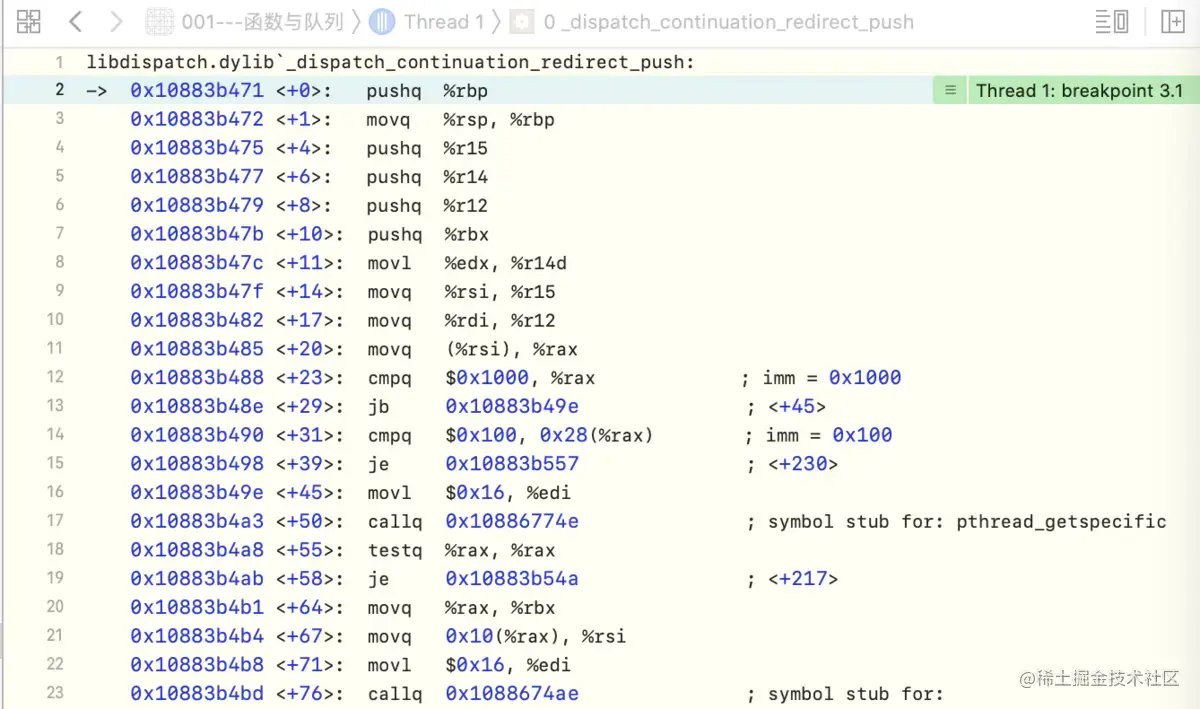Open the editor options lines icon
This screenshot has height=709, width=1200.
[x=1112, y=21]
